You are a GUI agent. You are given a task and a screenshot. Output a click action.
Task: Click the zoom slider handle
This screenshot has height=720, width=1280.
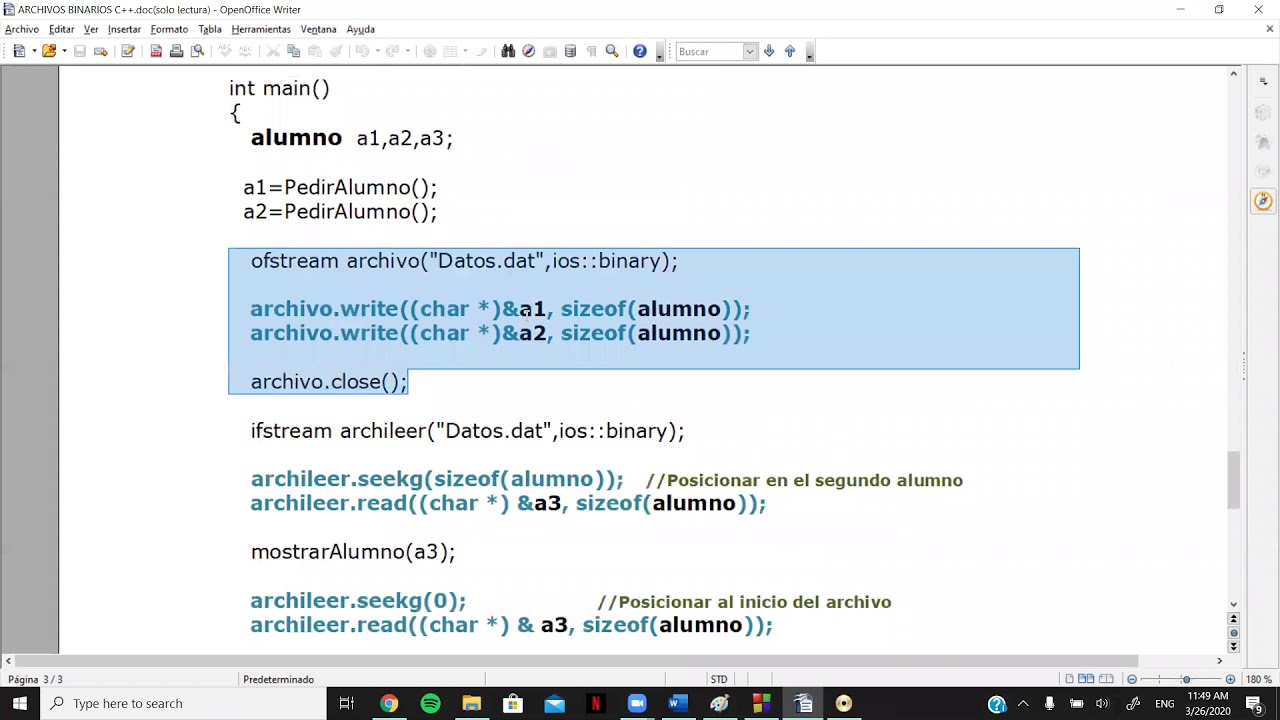(x=1187, y=680)
